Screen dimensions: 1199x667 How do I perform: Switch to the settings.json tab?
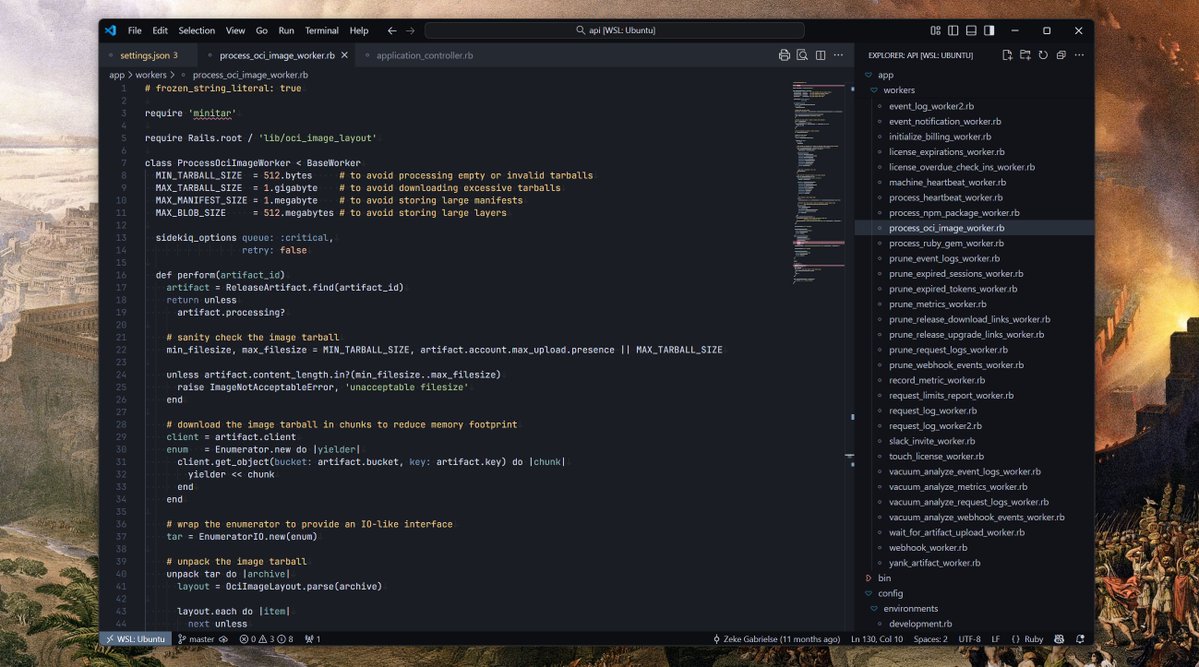[x=148, y=55]
